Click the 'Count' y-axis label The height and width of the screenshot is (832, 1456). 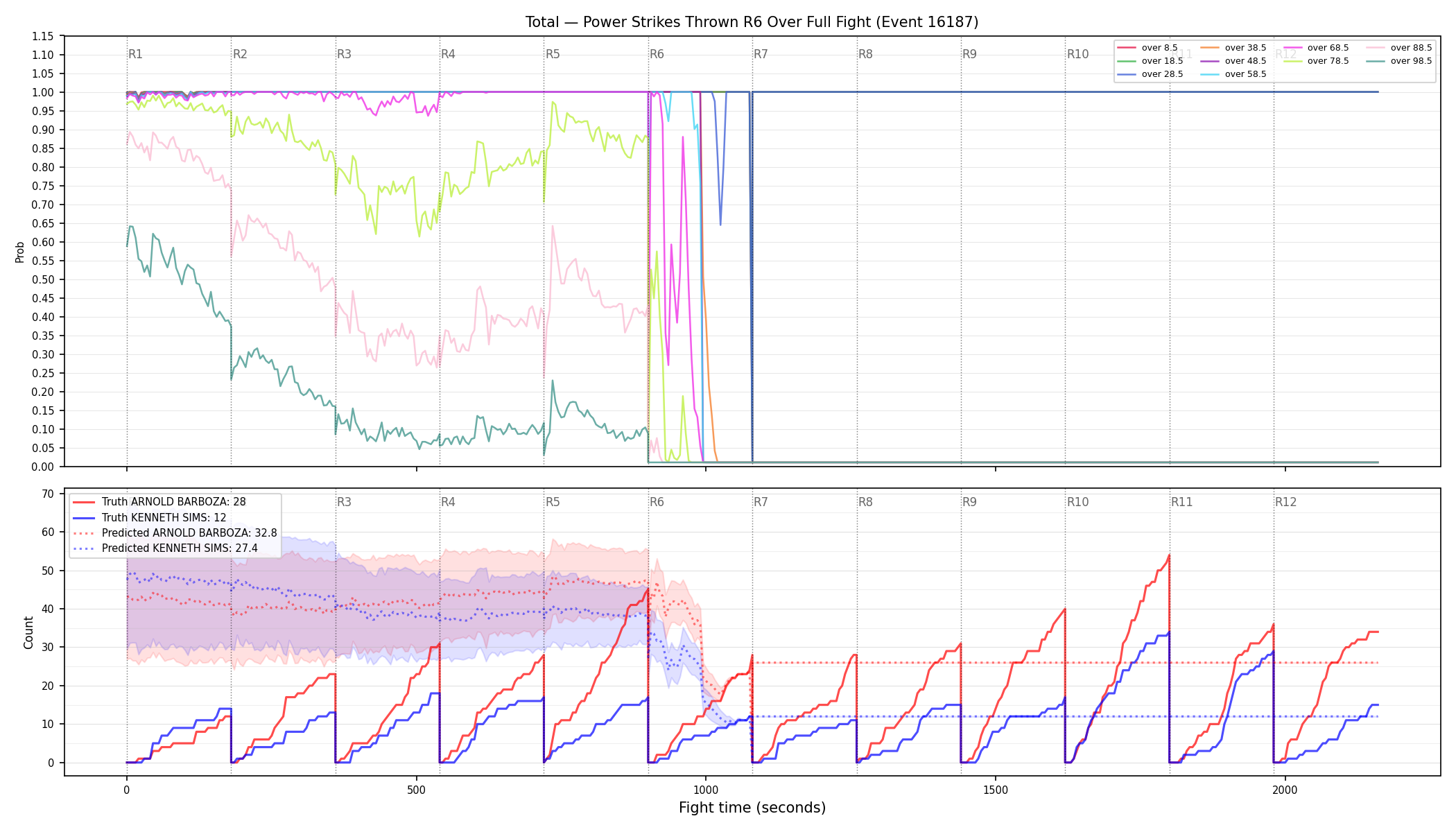click(28, 632)
